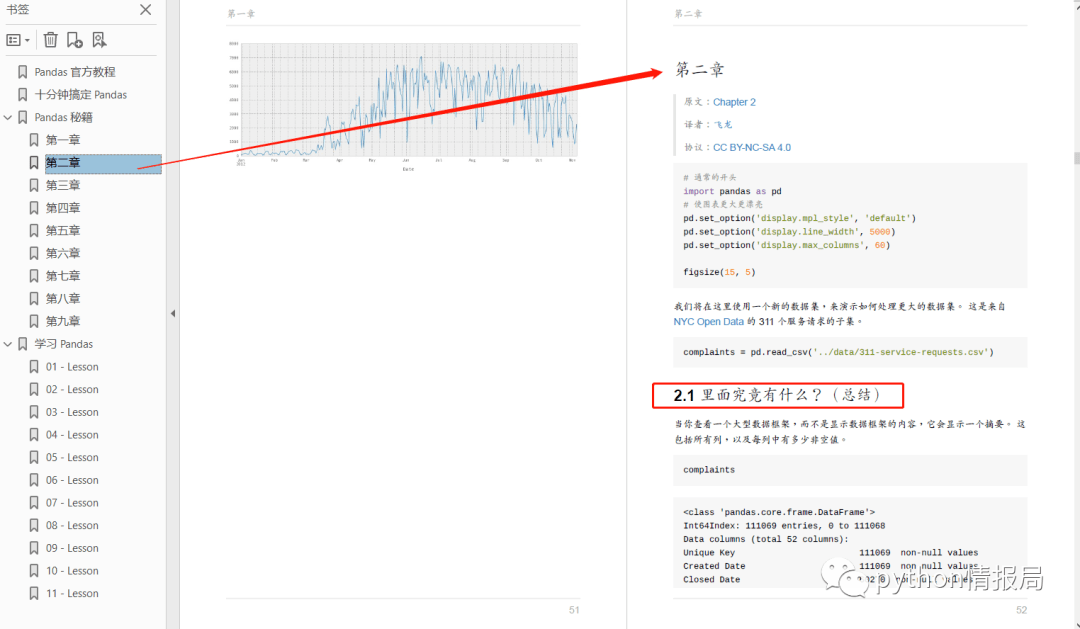
Task: Open the CC BY-NC-SA 4.0 license link
Action: (751, 147)
